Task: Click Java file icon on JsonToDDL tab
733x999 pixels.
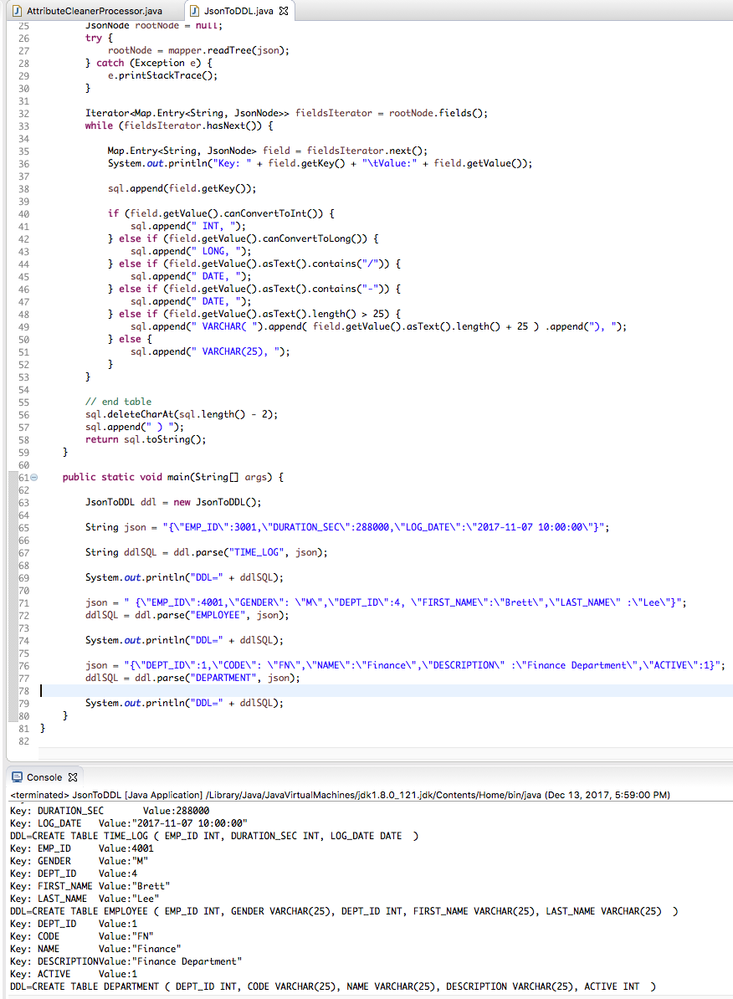Action: (x=195, y=11)
